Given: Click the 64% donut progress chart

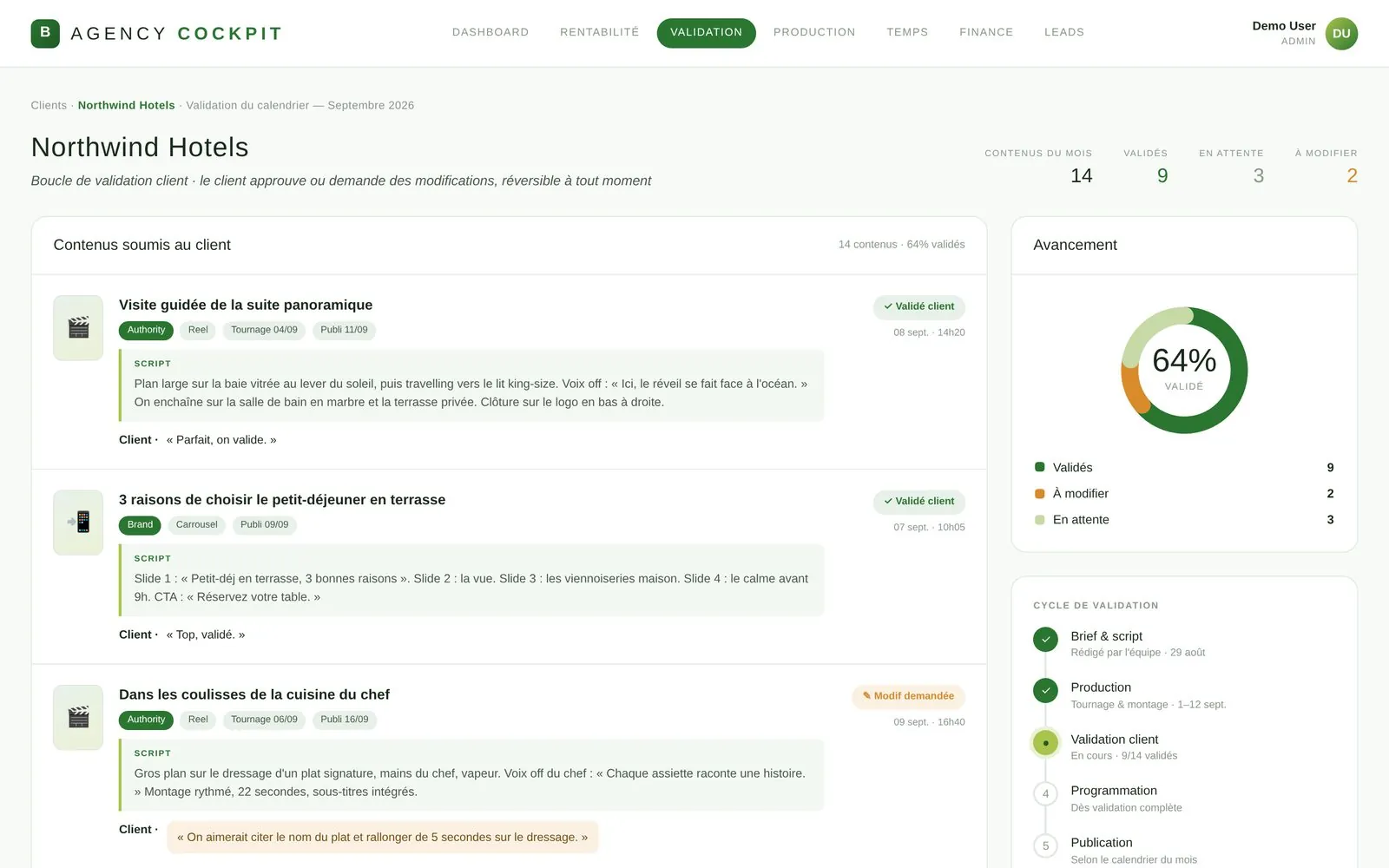Looking at the screenshot, I should [x=1184, y=371].
